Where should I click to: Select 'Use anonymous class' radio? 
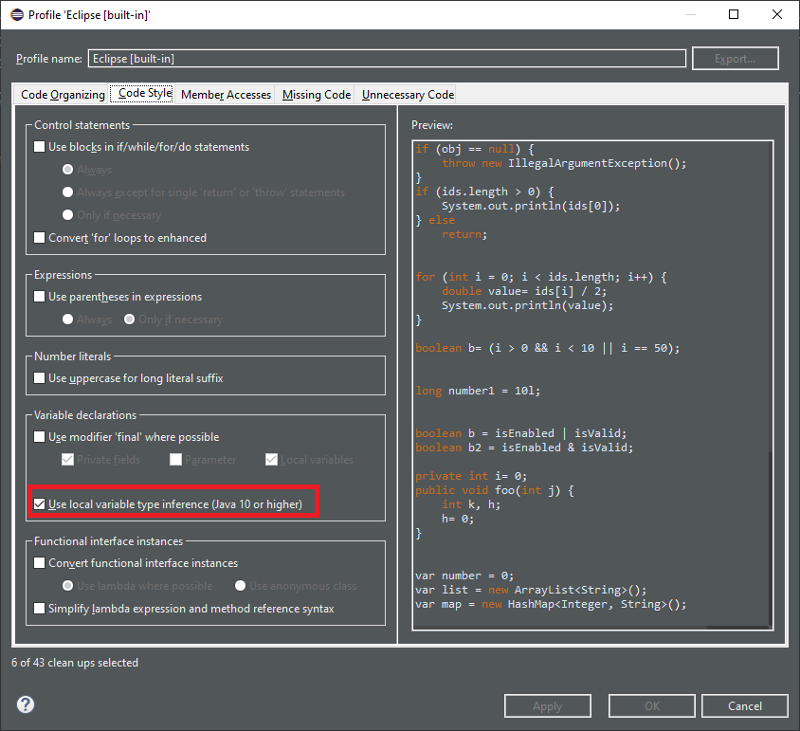pos(240,586)
